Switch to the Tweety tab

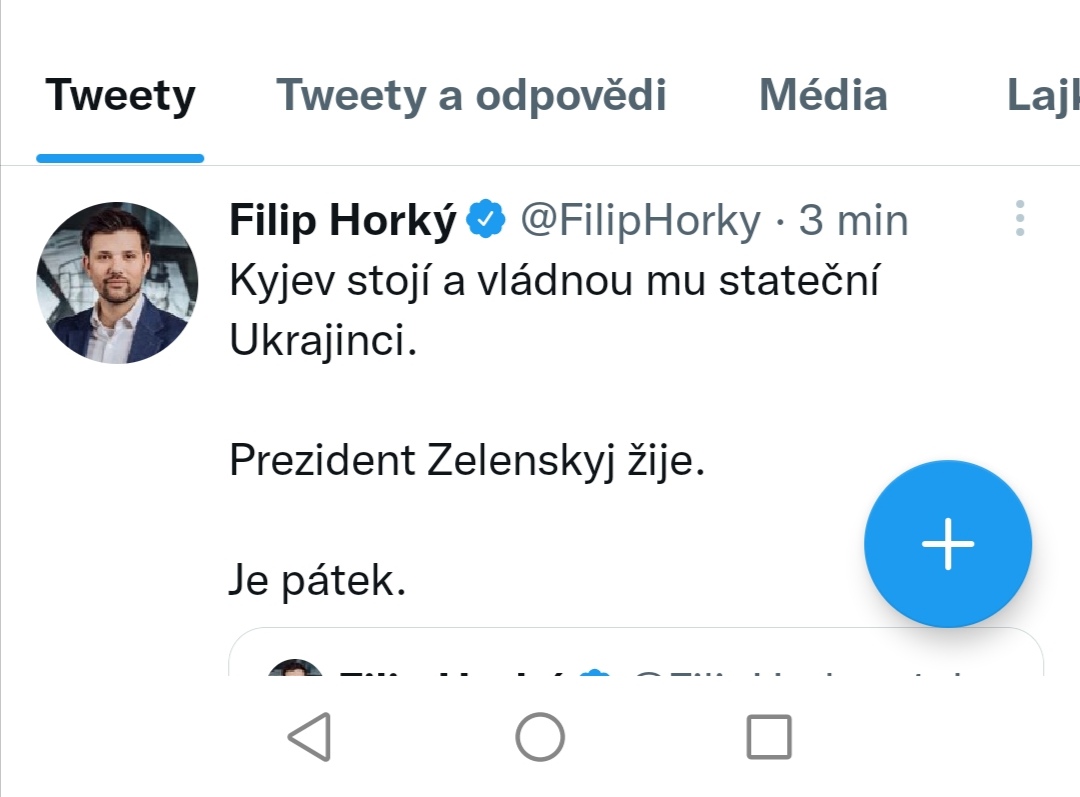point(120,96)
